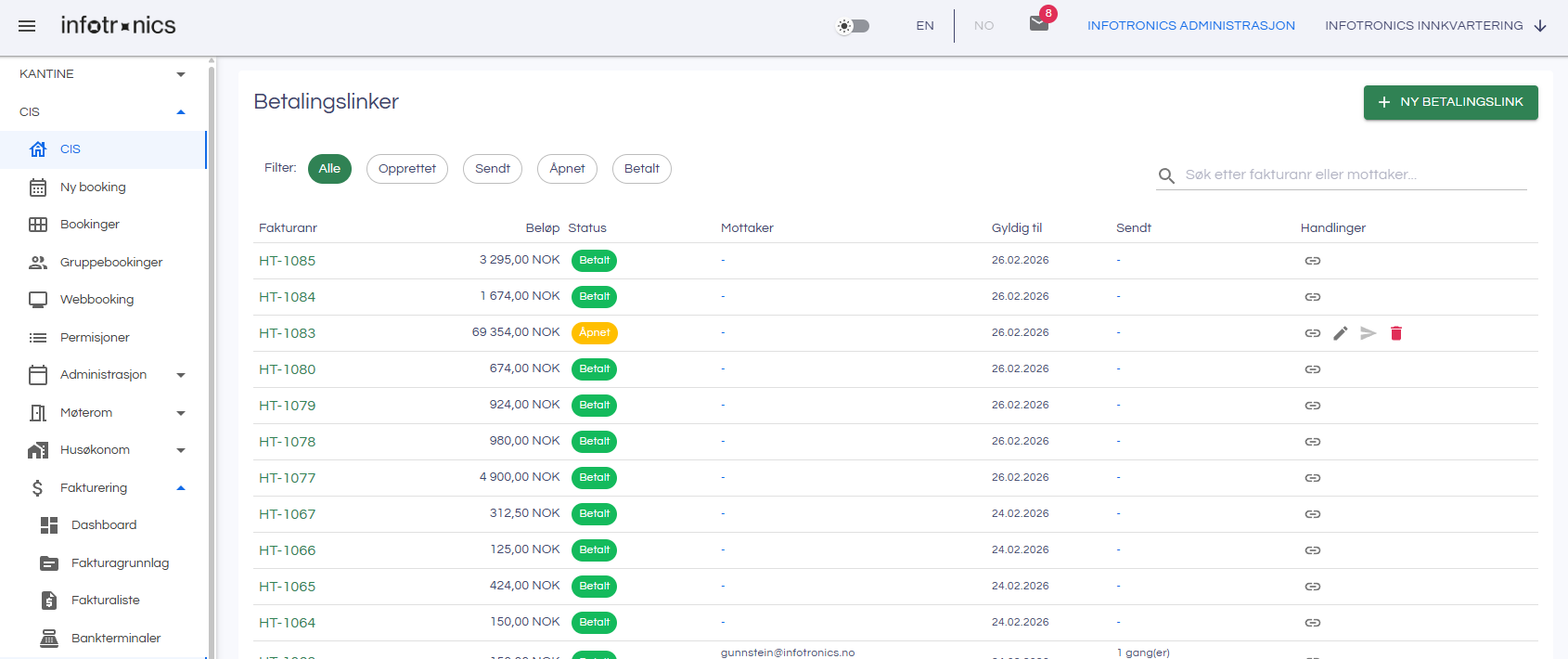Open Infotronics Innkvartering dropdown
Screen dimensions: 1568x659
coord(1435,26)
